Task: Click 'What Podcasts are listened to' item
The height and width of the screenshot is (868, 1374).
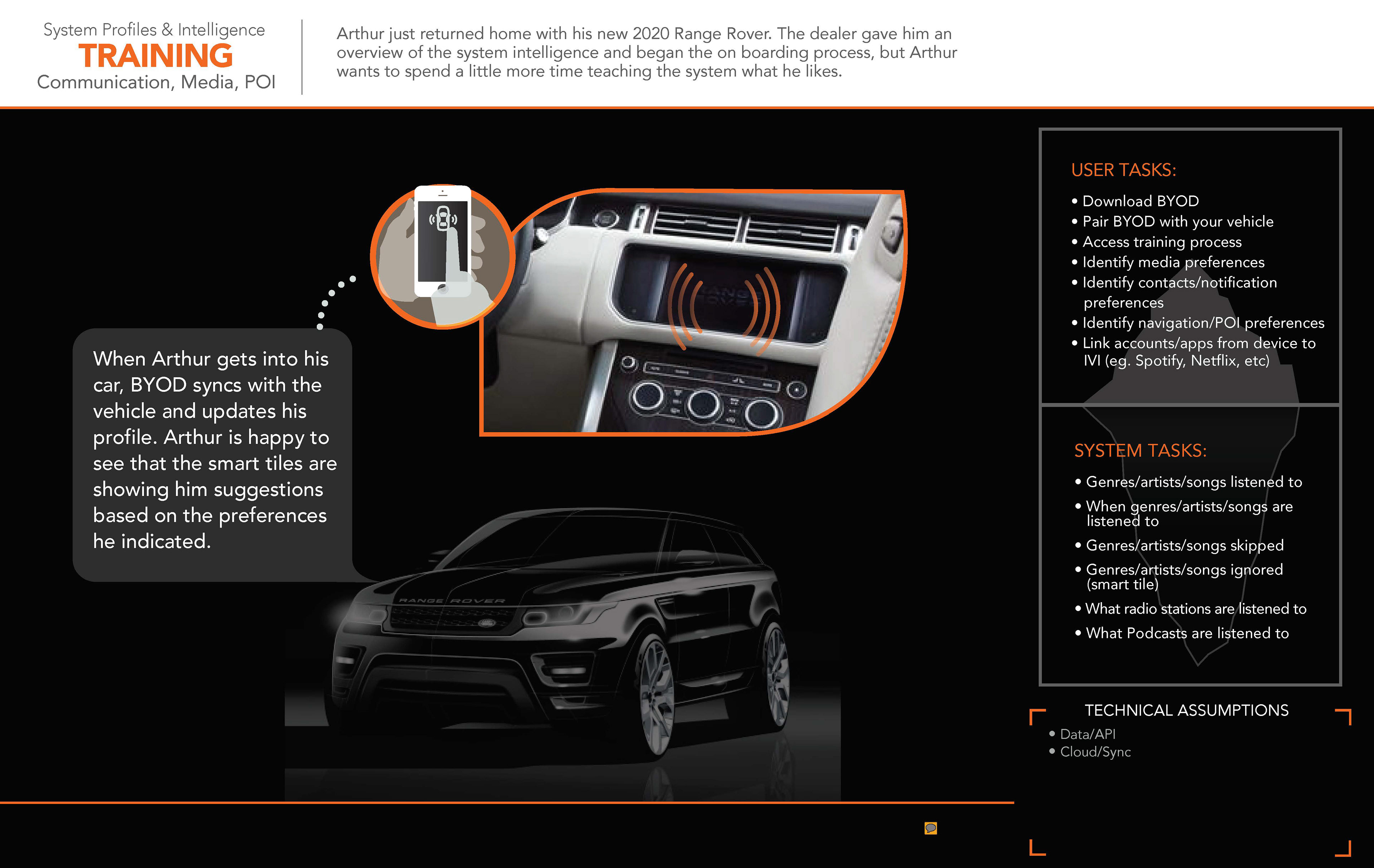Action: click(1187, 633)
